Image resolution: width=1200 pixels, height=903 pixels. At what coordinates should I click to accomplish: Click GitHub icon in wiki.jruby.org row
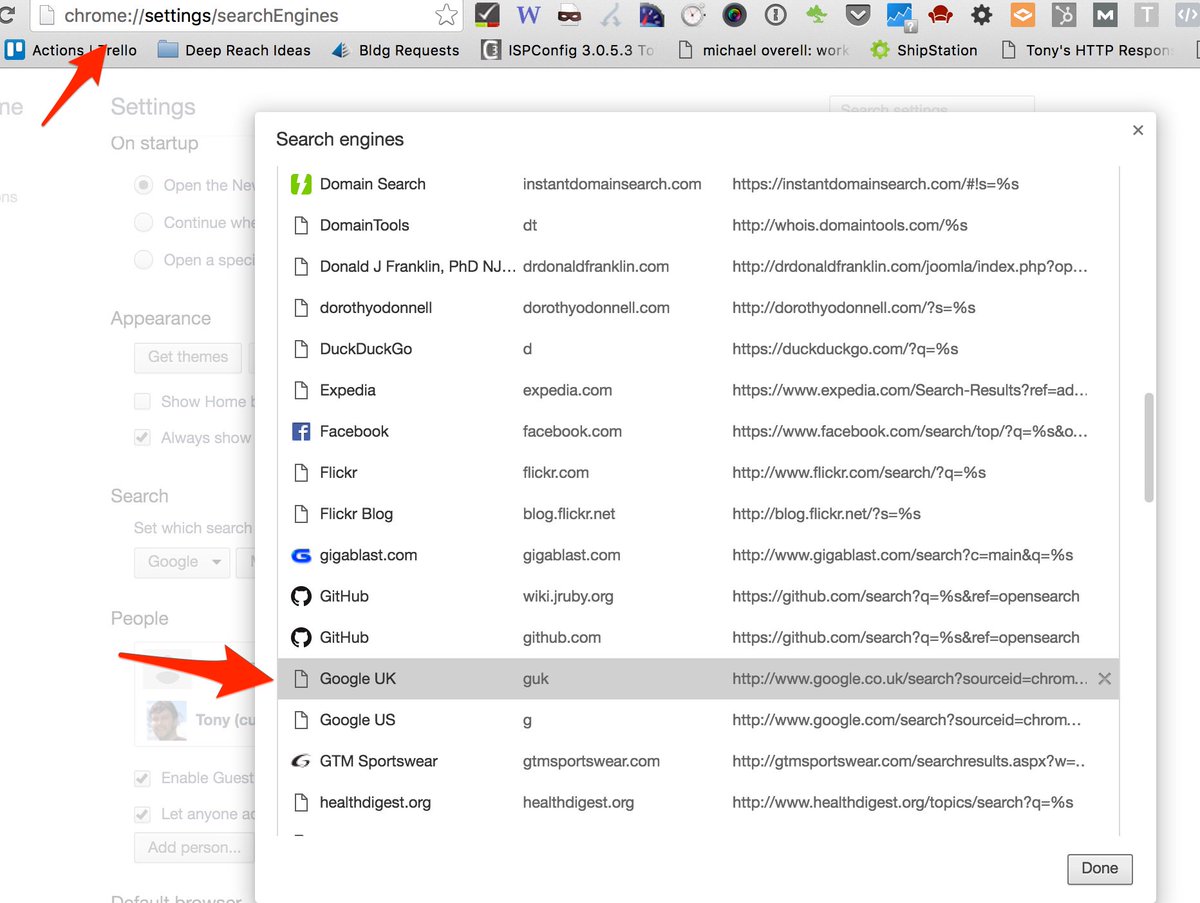coord(300,596)
